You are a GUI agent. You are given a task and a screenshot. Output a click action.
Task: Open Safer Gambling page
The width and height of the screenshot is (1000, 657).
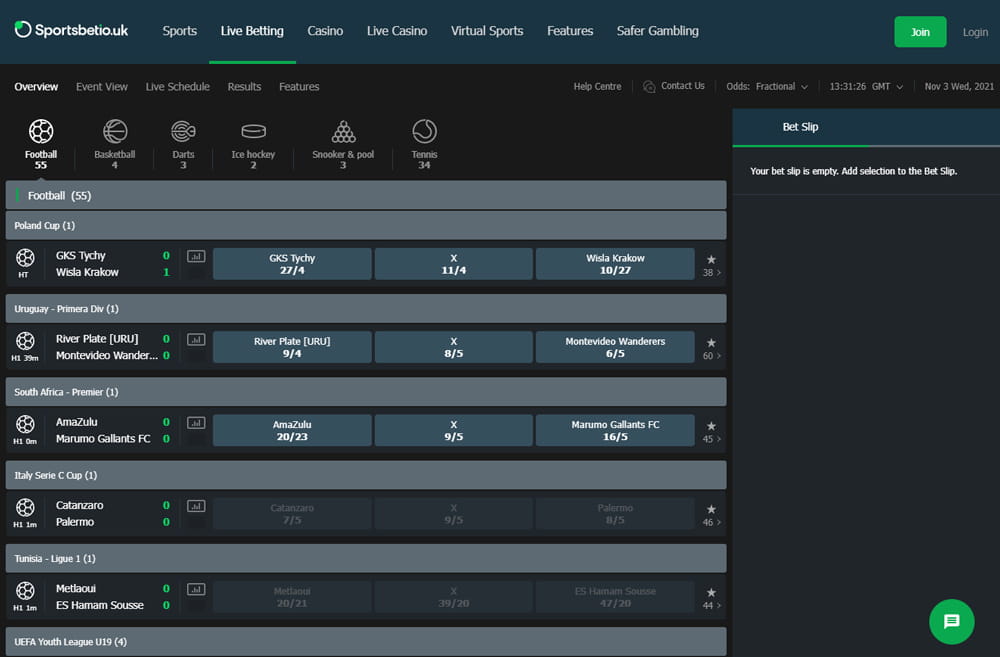click(x=658, y=31)
